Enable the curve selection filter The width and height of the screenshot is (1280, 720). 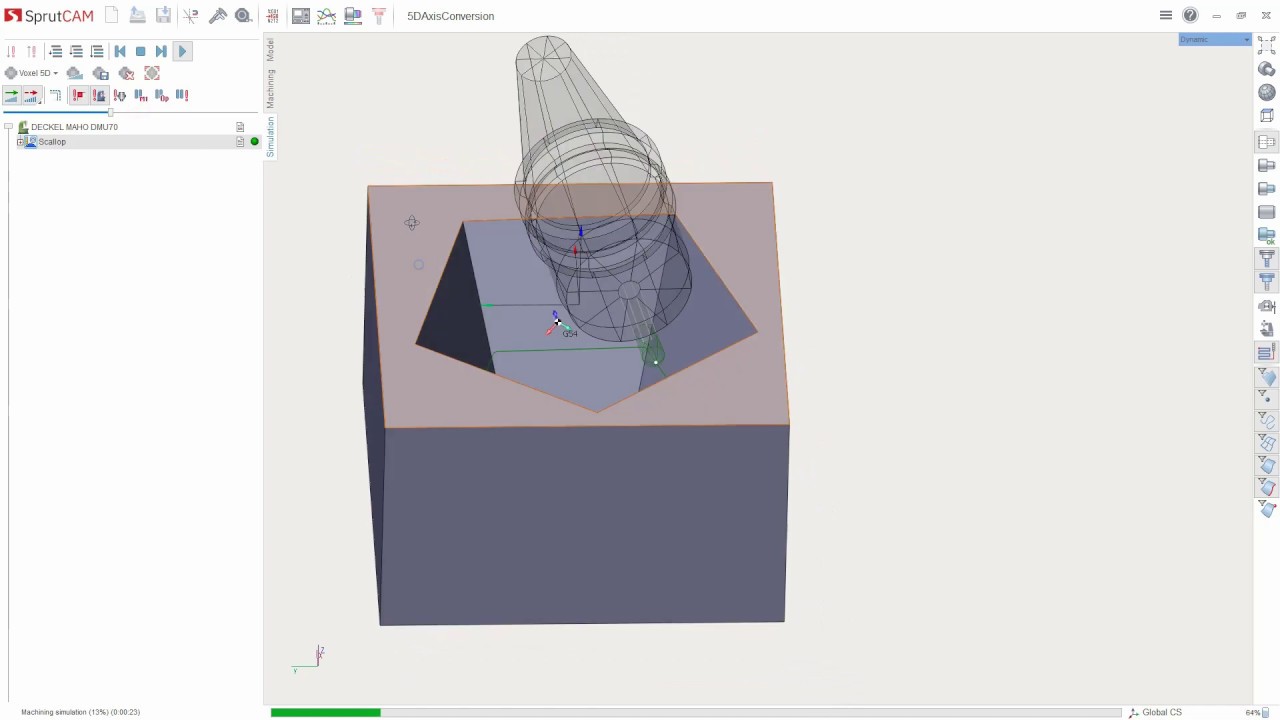(1267, 420)
